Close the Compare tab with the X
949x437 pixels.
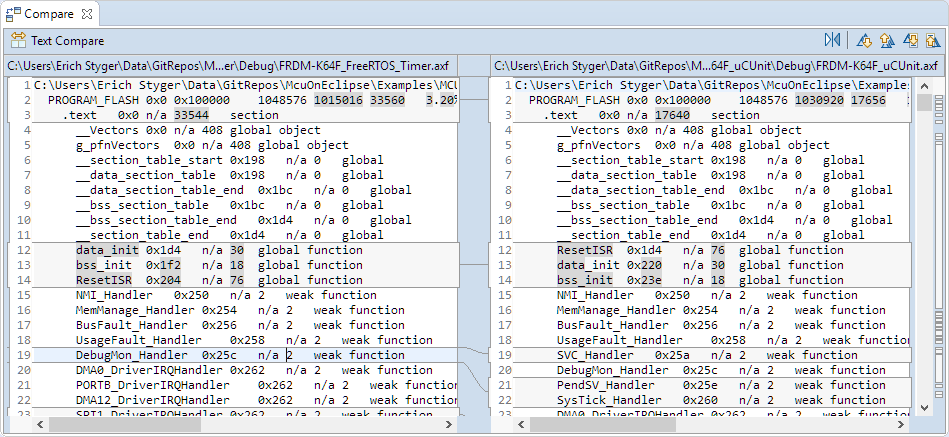coord(85,13)
